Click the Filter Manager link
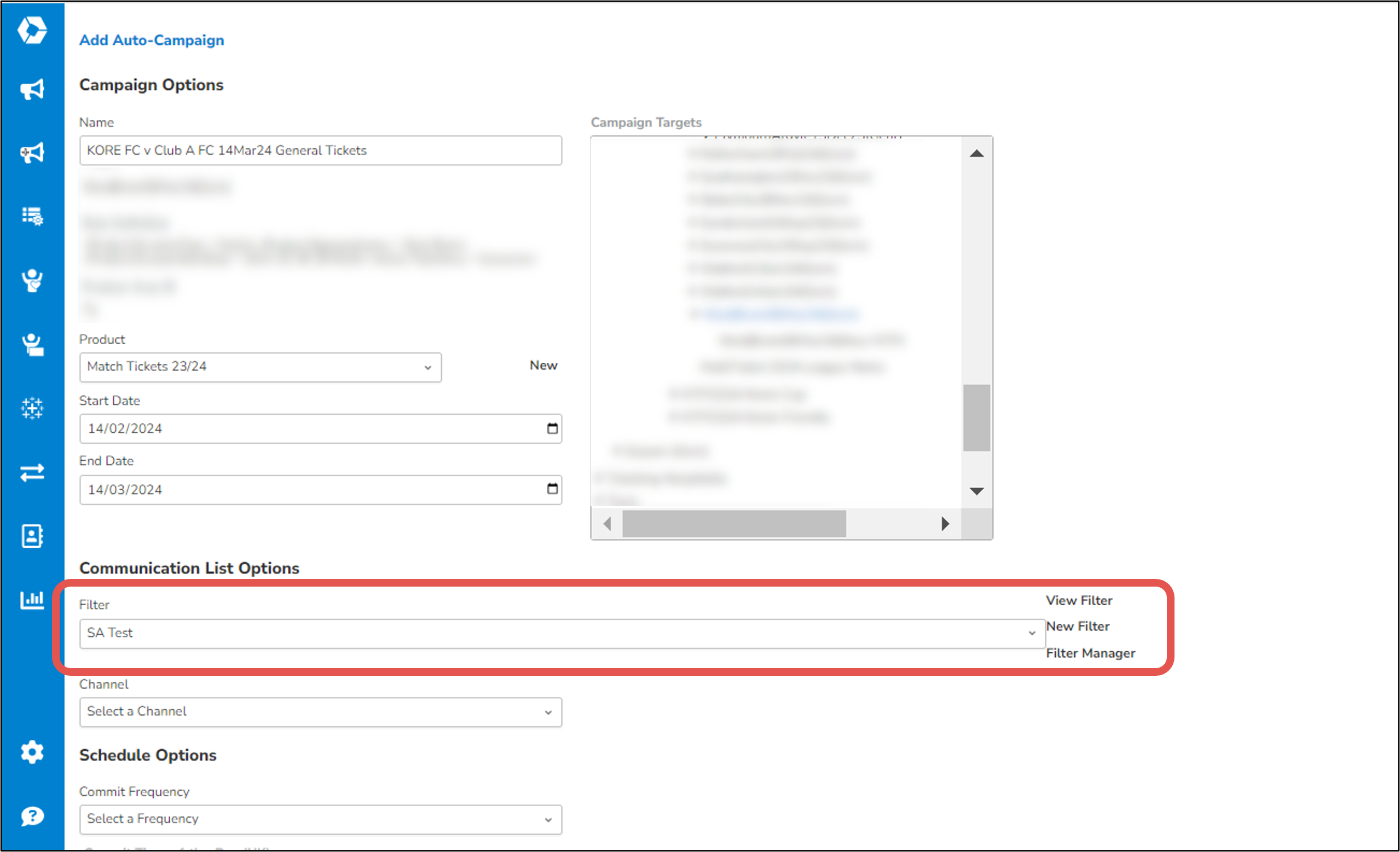 [x=1090, y=653]
